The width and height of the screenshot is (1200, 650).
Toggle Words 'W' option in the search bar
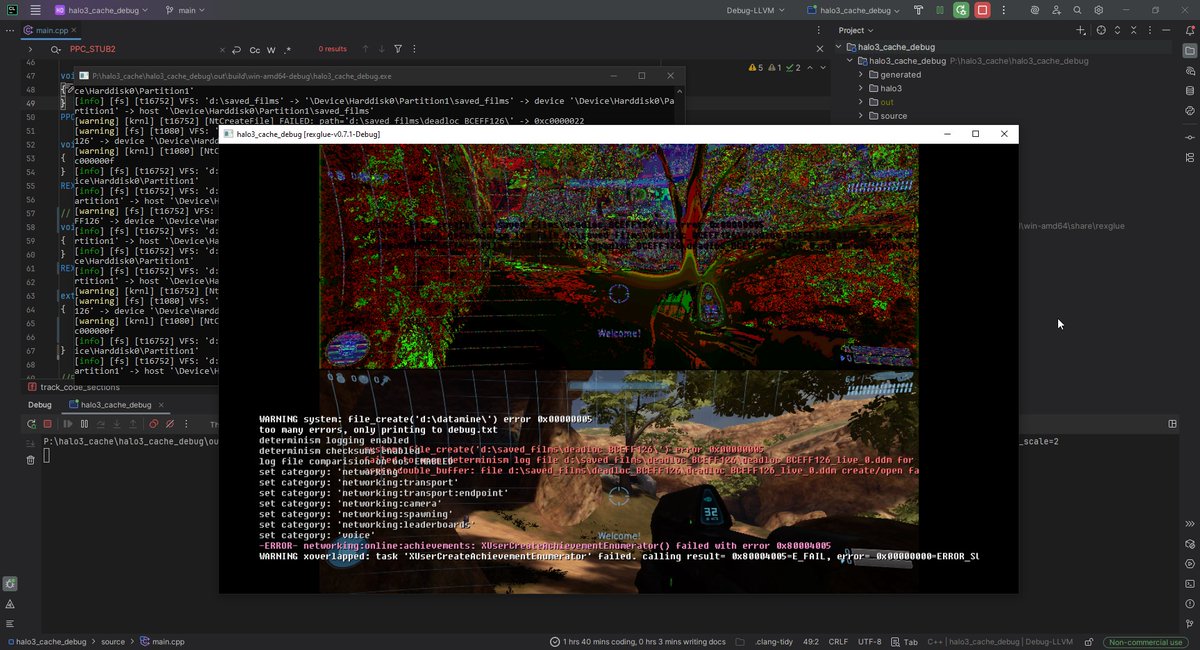(x=271, y=49)
